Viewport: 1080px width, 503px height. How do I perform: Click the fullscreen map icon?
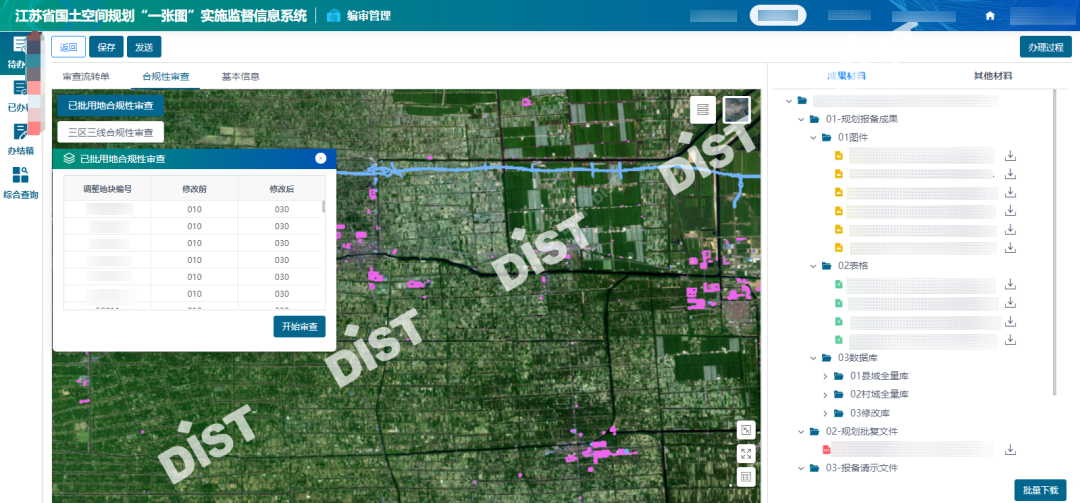[x=746, y=453]
